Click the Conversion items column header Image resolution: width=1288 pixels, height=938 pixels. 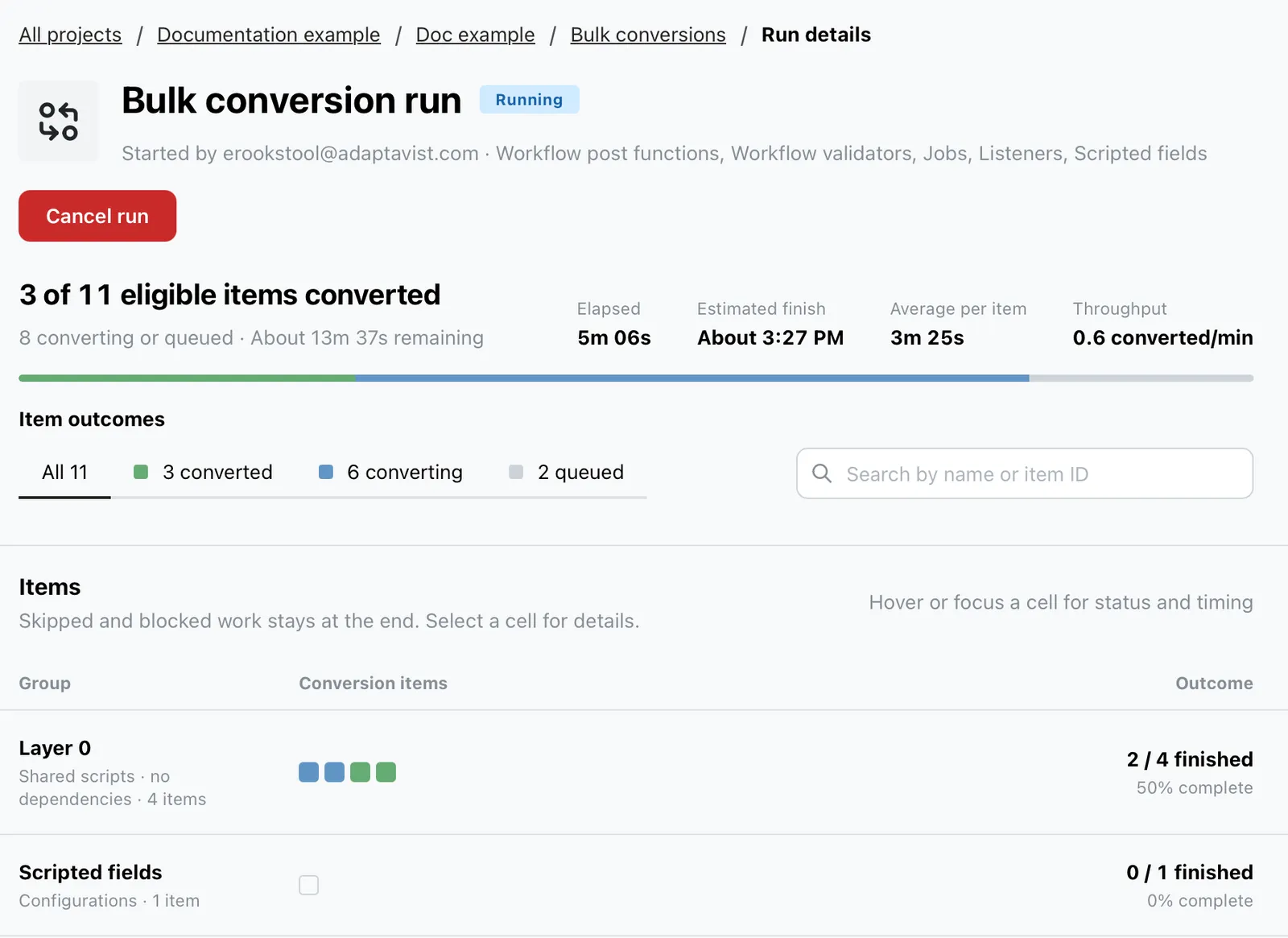(373, 683)
